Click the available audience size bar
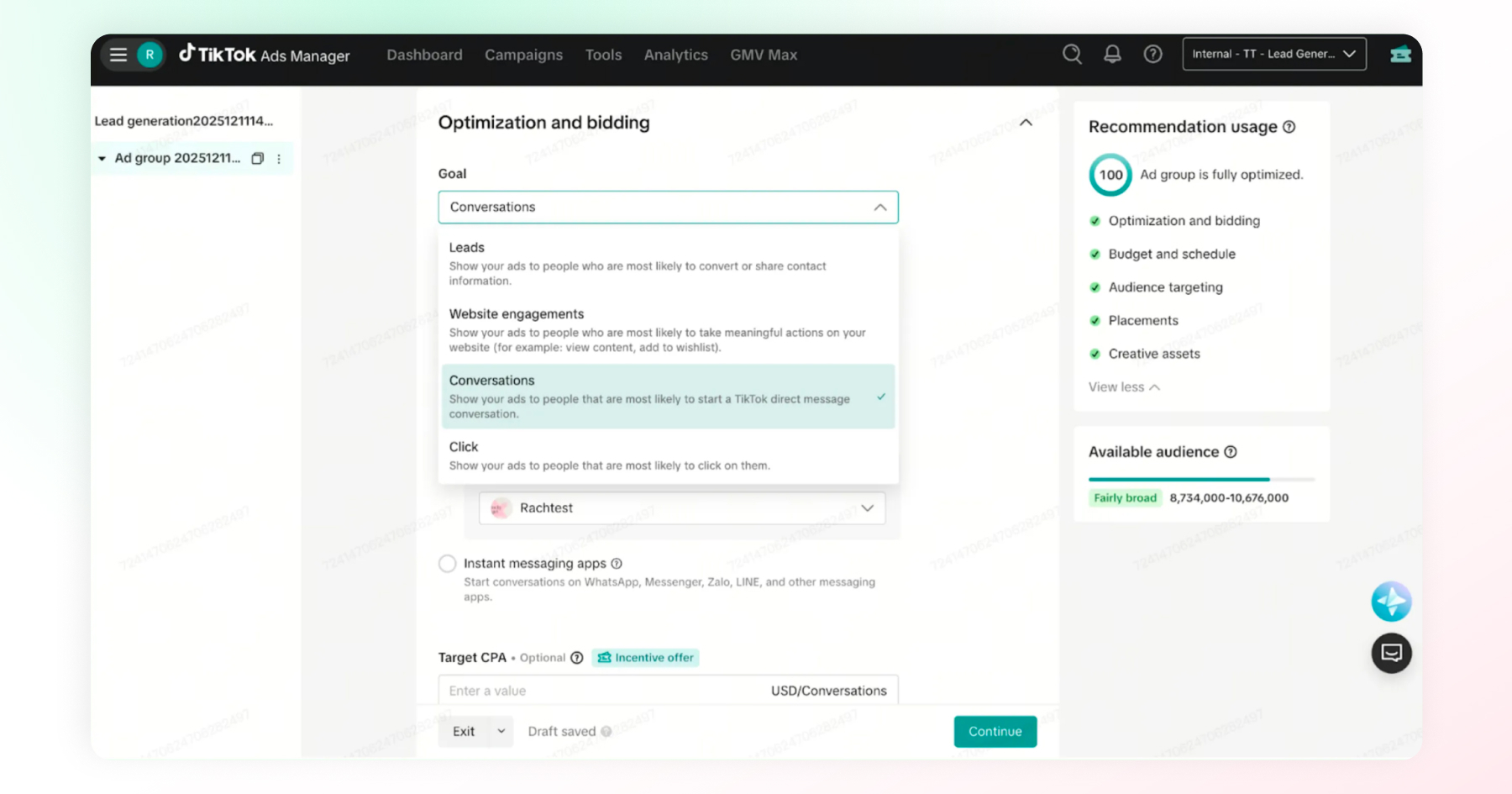The height and width of the screenshot is (794, 1512). tap(1201, 479)
